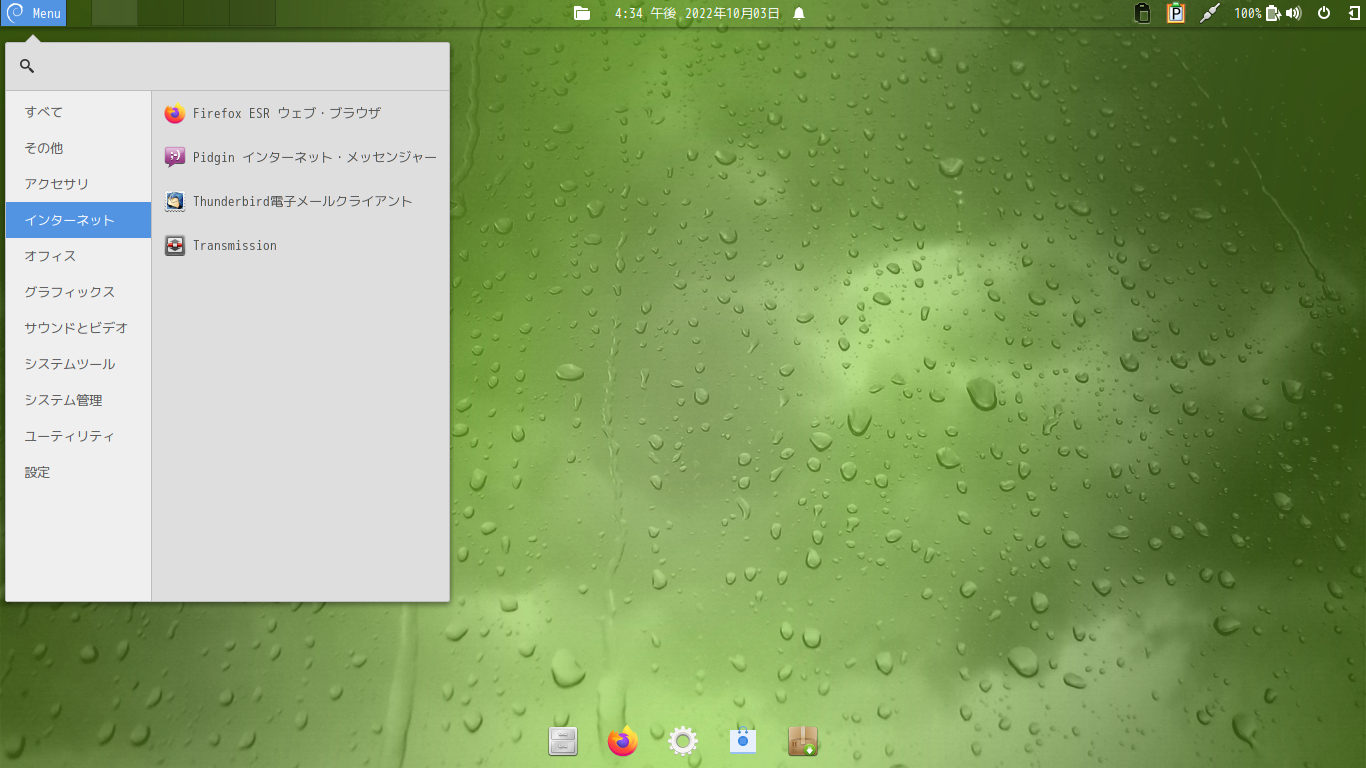1366x768 pixels.
Task: Switch to first workspace in pager
Action: click(x=114, y=13)
